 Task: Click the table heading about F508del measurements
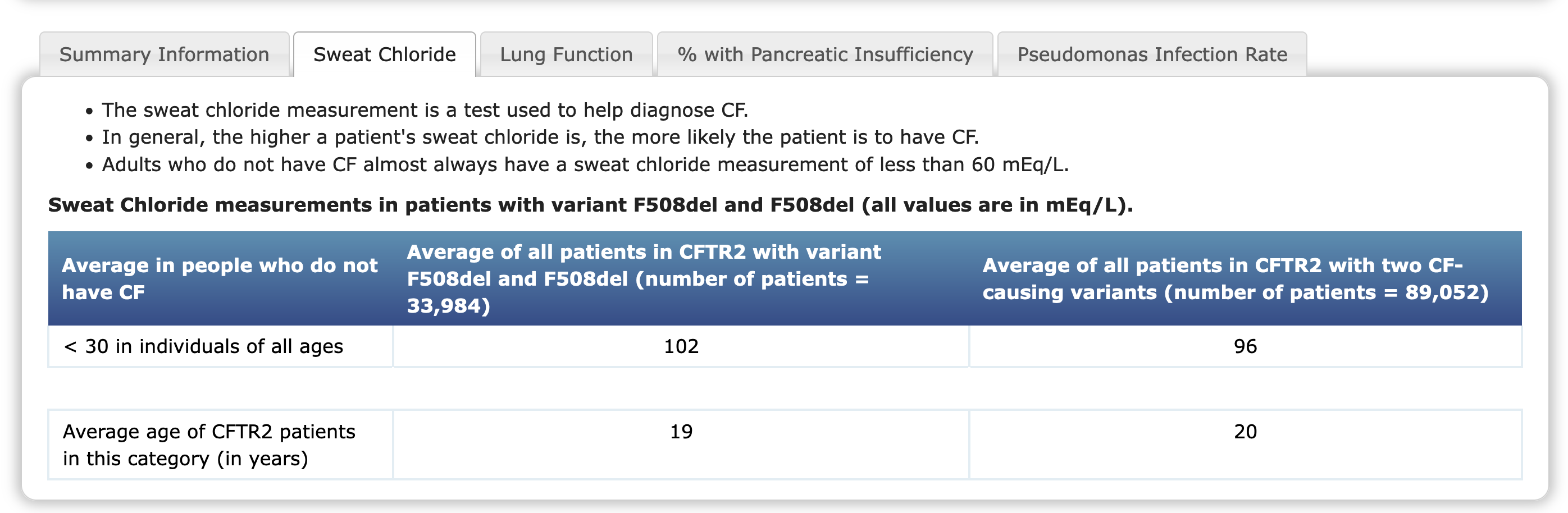coord(590,205)
